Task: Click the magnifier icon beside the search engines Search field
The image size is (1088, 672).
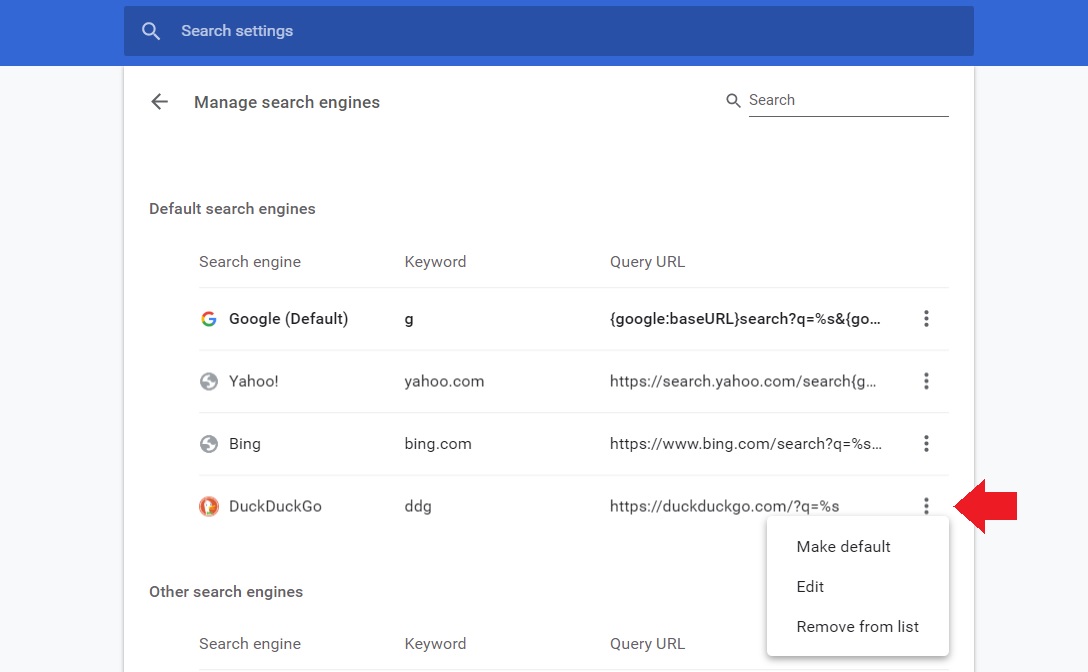Action: point(733,100)
